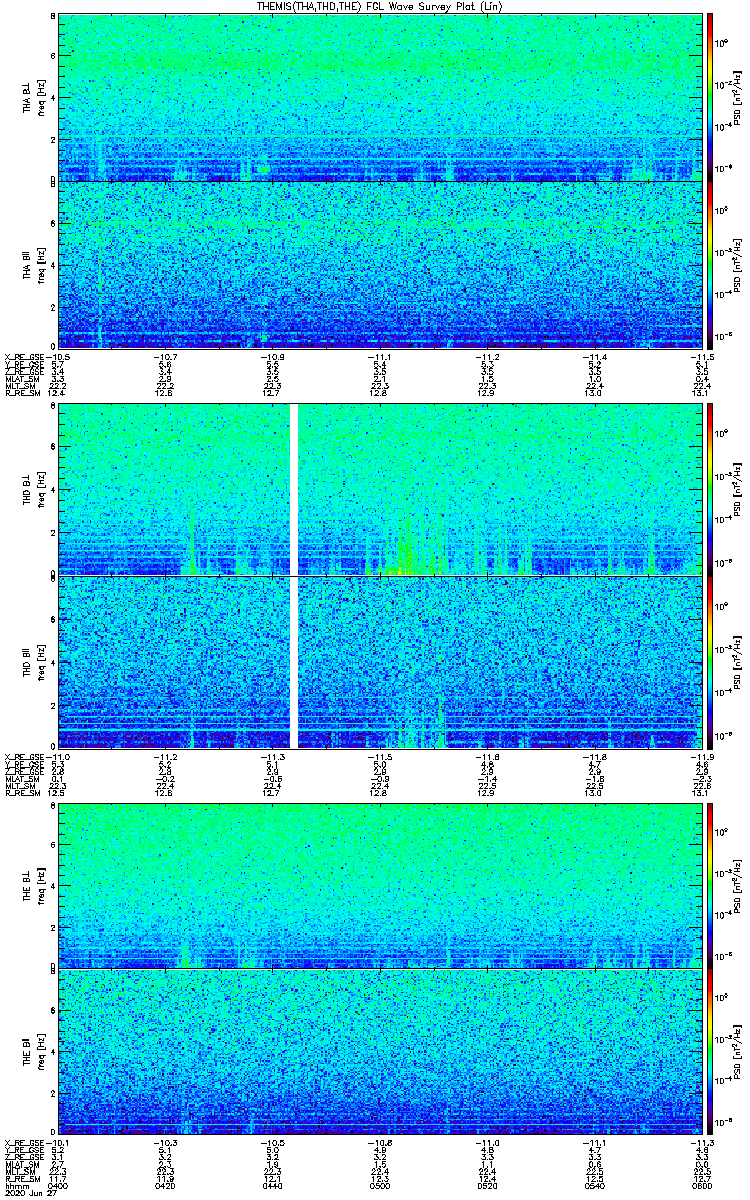Click the X_RE_GSE value '-10.7'
Viewport: 750px width, 1200px height.
pos(165,357)
